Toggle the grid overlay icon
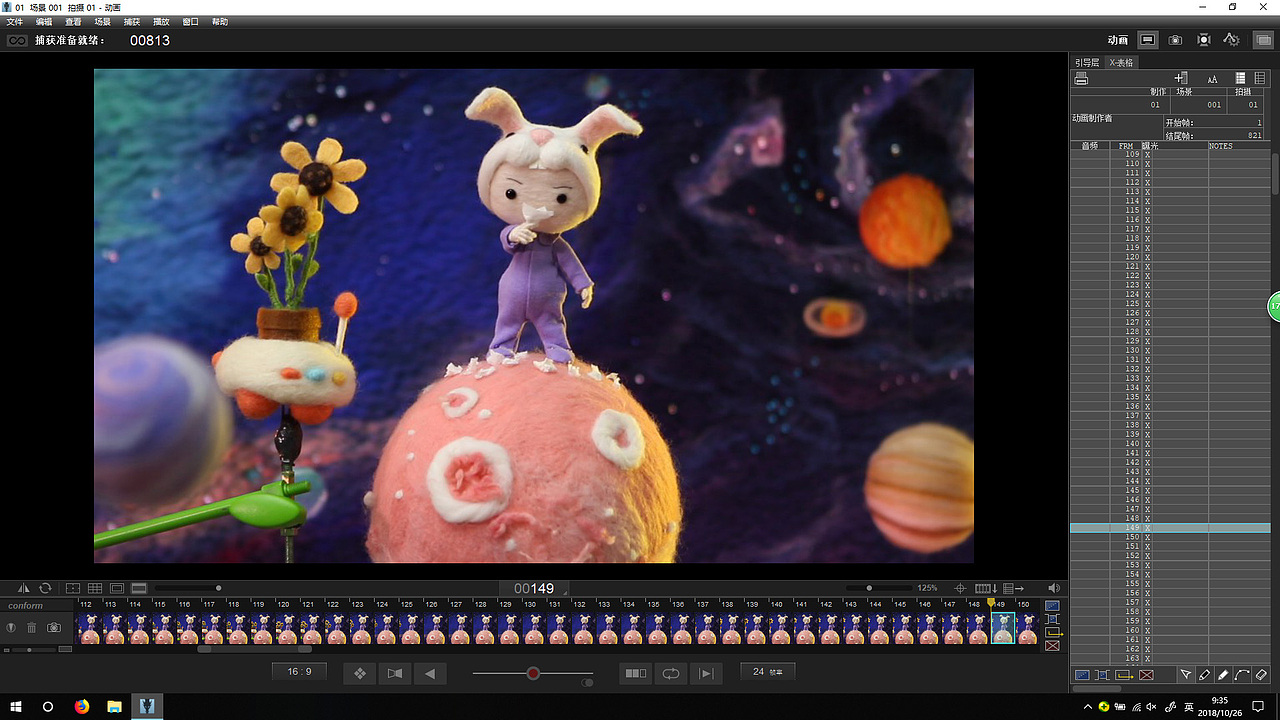The height and width of the screenshot is (720, 1280). coord(95,588)
